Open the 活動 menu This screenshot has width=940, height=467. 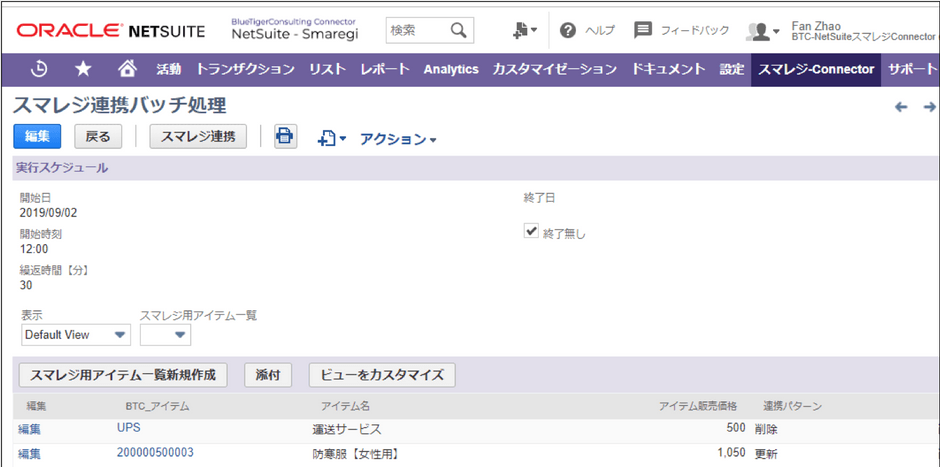point(168,70)
